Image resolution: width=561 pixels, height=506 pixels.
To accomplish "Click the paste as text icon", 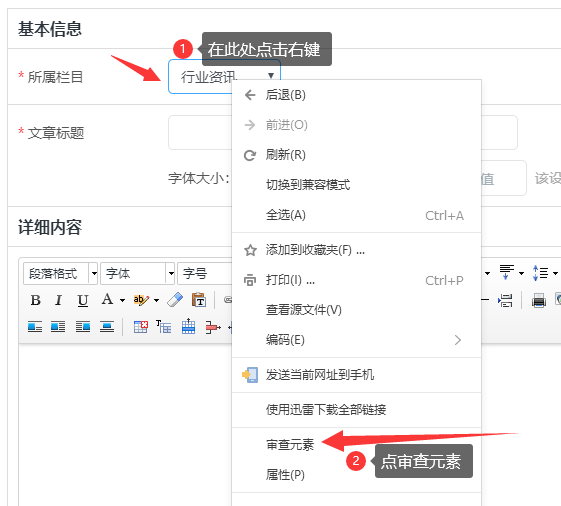I will click(x=199, y=300).
